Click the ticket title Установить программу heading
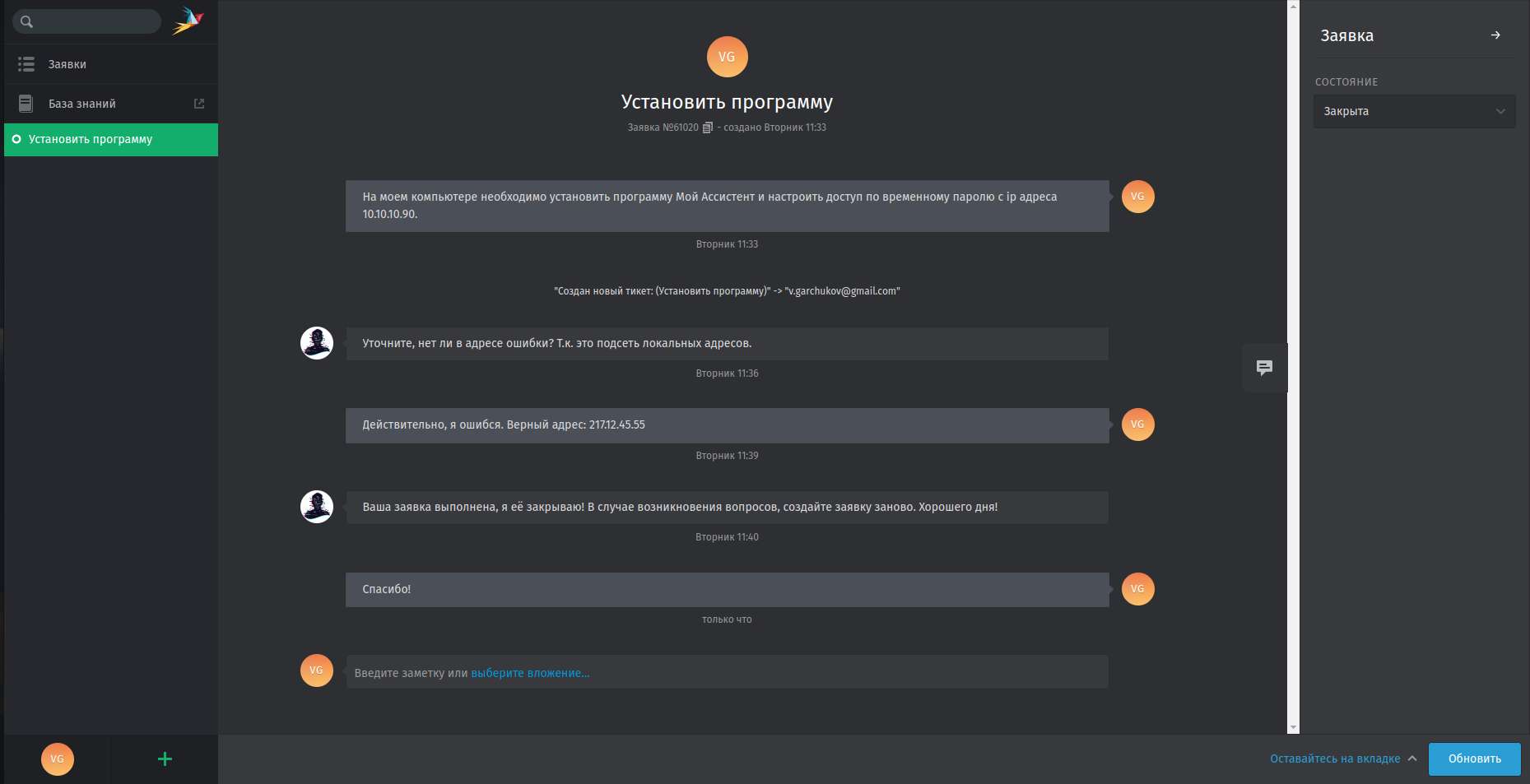This screenshot has height=784, width=1530. (x=727, y=102)
